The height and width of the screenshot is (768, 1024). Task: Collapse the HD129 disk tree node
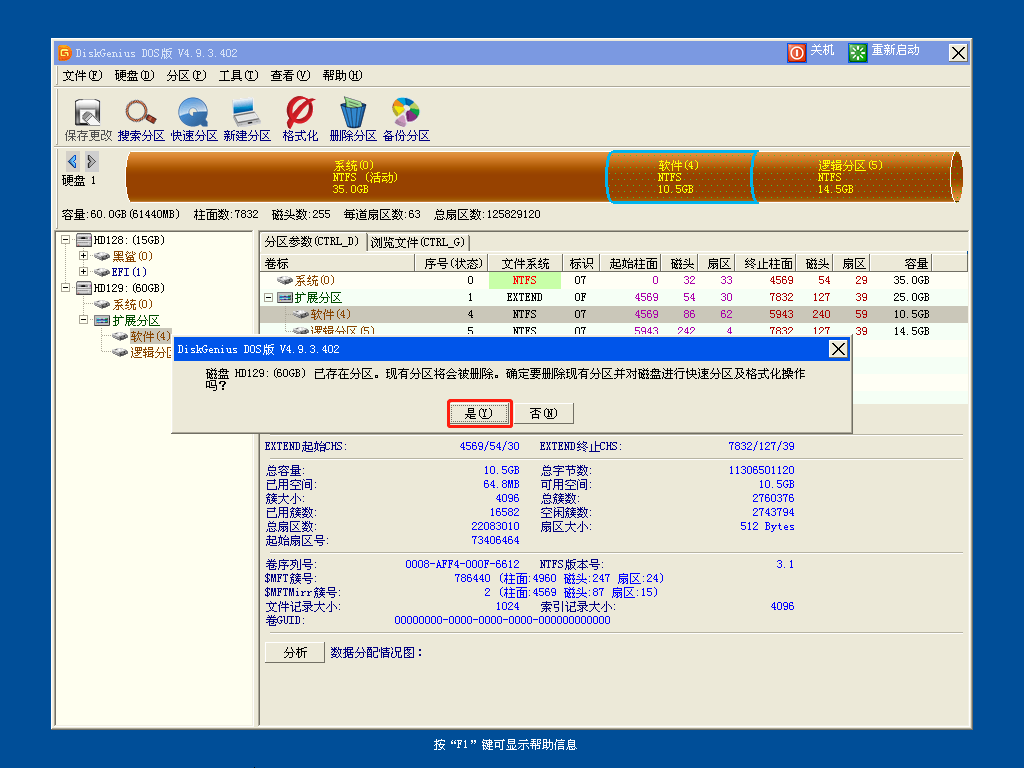tap(65, 288)
